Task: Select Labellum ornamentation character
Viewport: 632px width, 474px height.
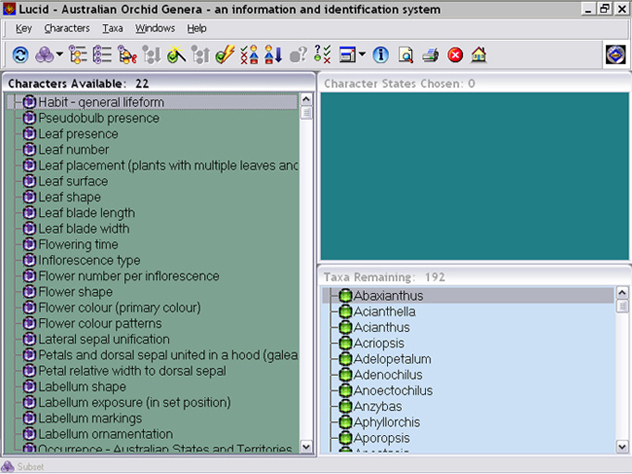Action: tap(106, 434)
